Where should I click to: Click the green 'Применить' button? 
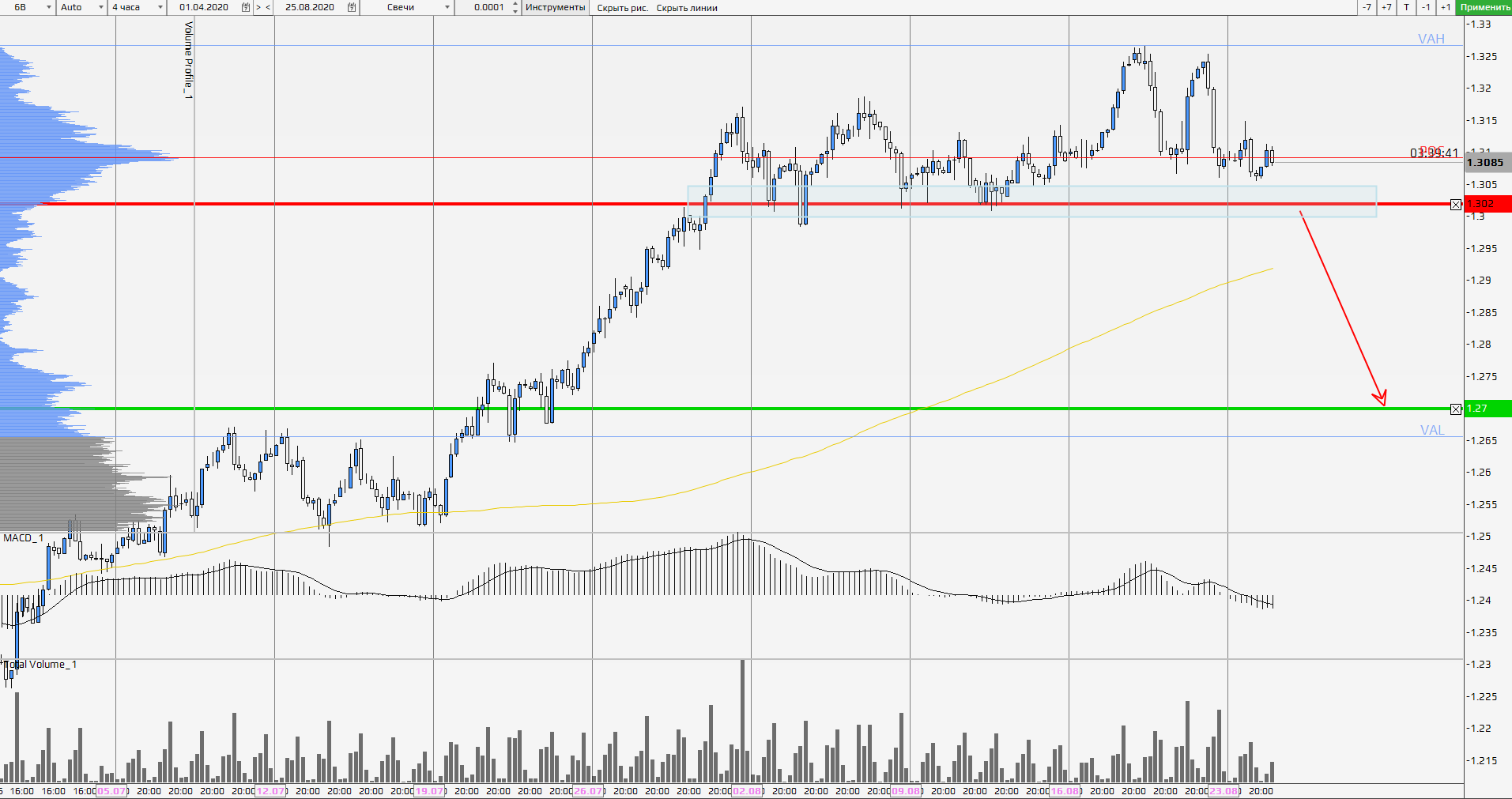(1484, 7)
